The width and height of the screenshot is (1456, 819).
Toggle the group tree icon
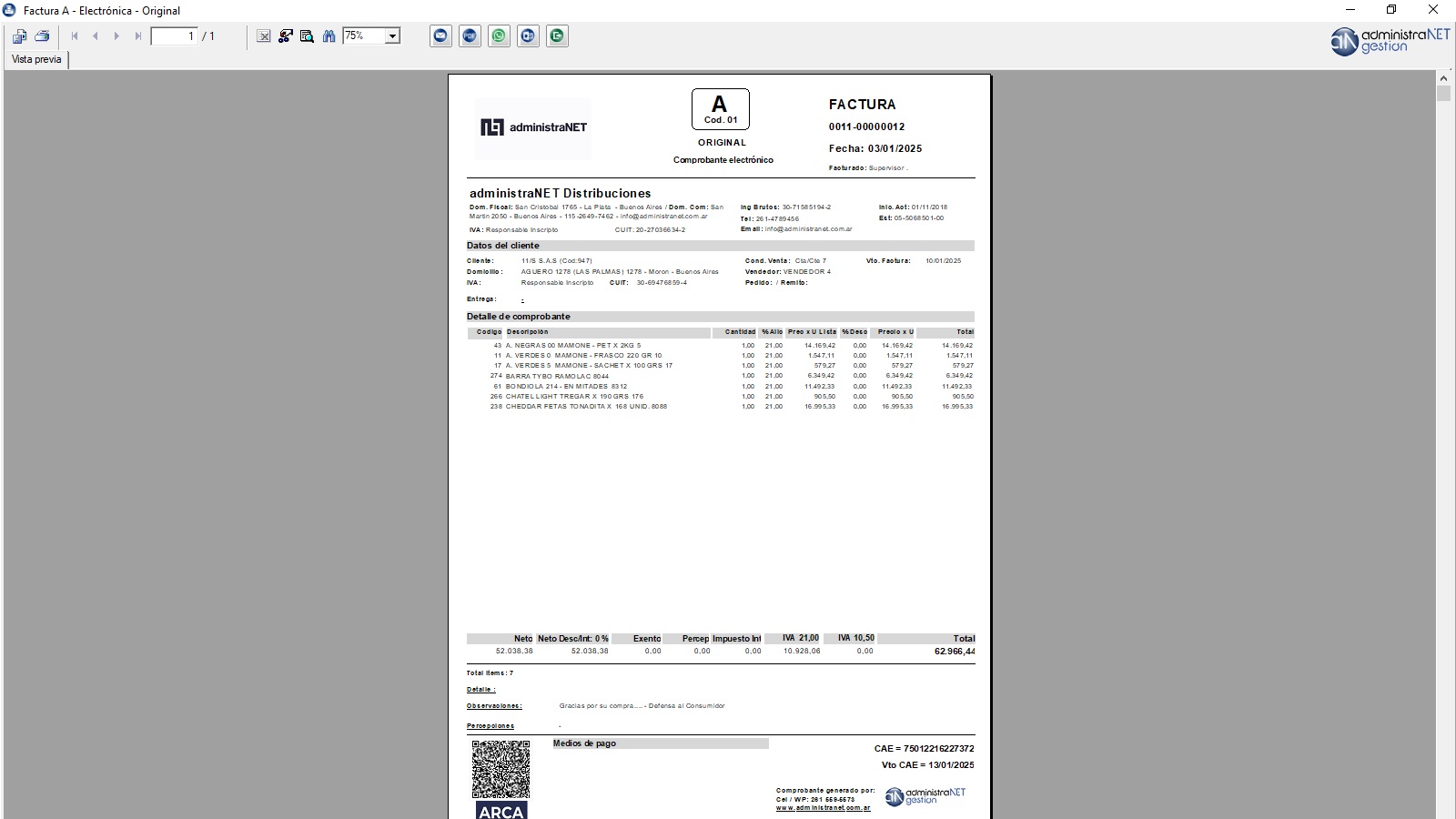pyautogui.click(x=286, y=36)
